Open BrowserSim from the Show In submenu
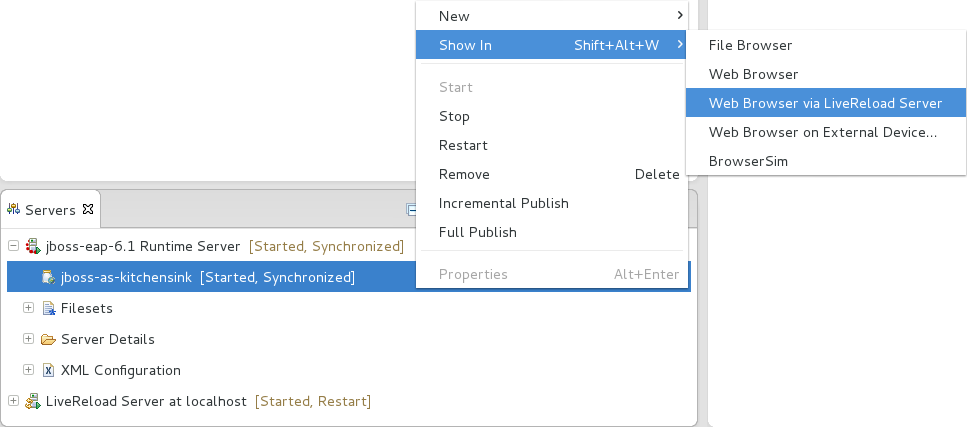Image resolution: width=967 pixels, height=427 pixels. [748, 161]
